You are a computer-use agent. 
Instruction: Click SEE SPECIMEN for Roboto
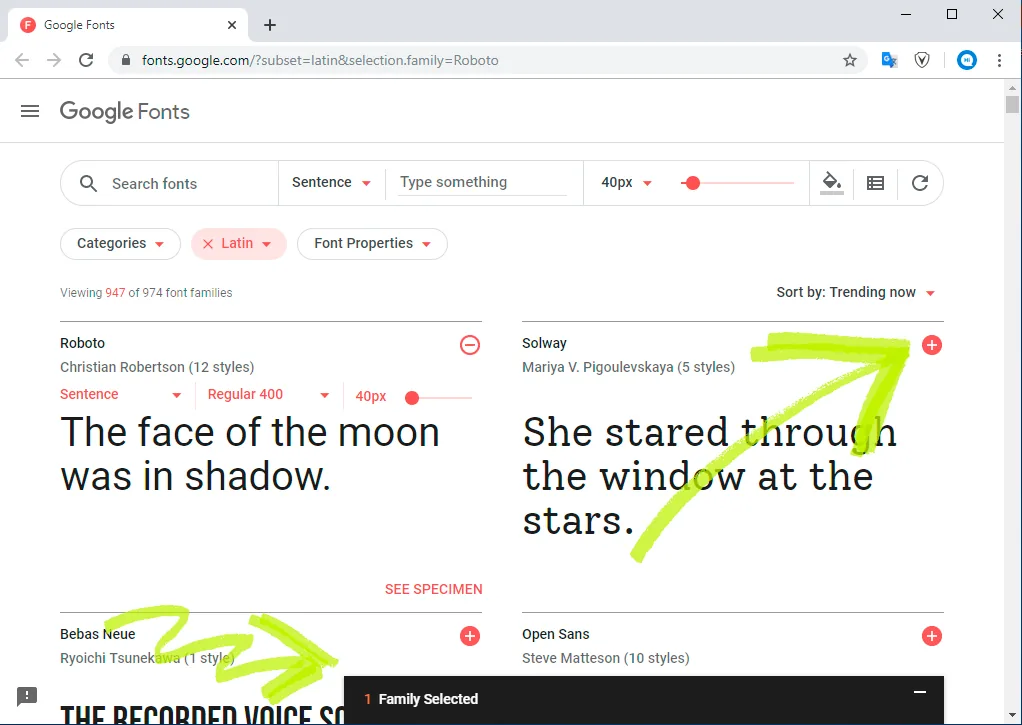(433, 589)
